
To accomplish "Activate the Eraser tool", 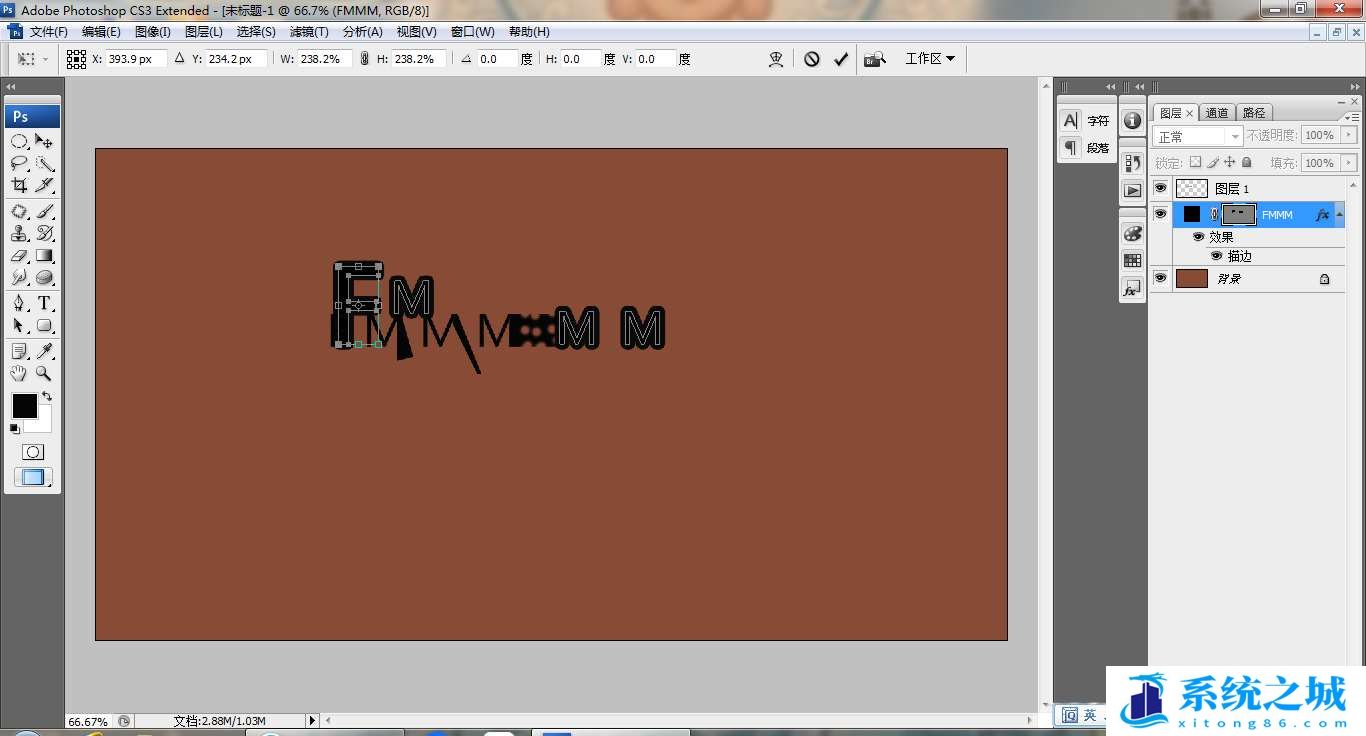I will pyautogui.click(x=19, y=256).
